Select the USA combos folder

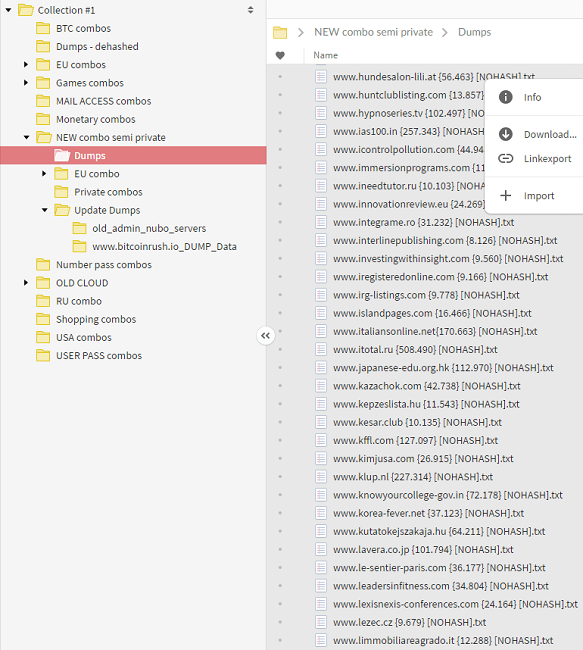pyautogui.click(x=84, y=337)
